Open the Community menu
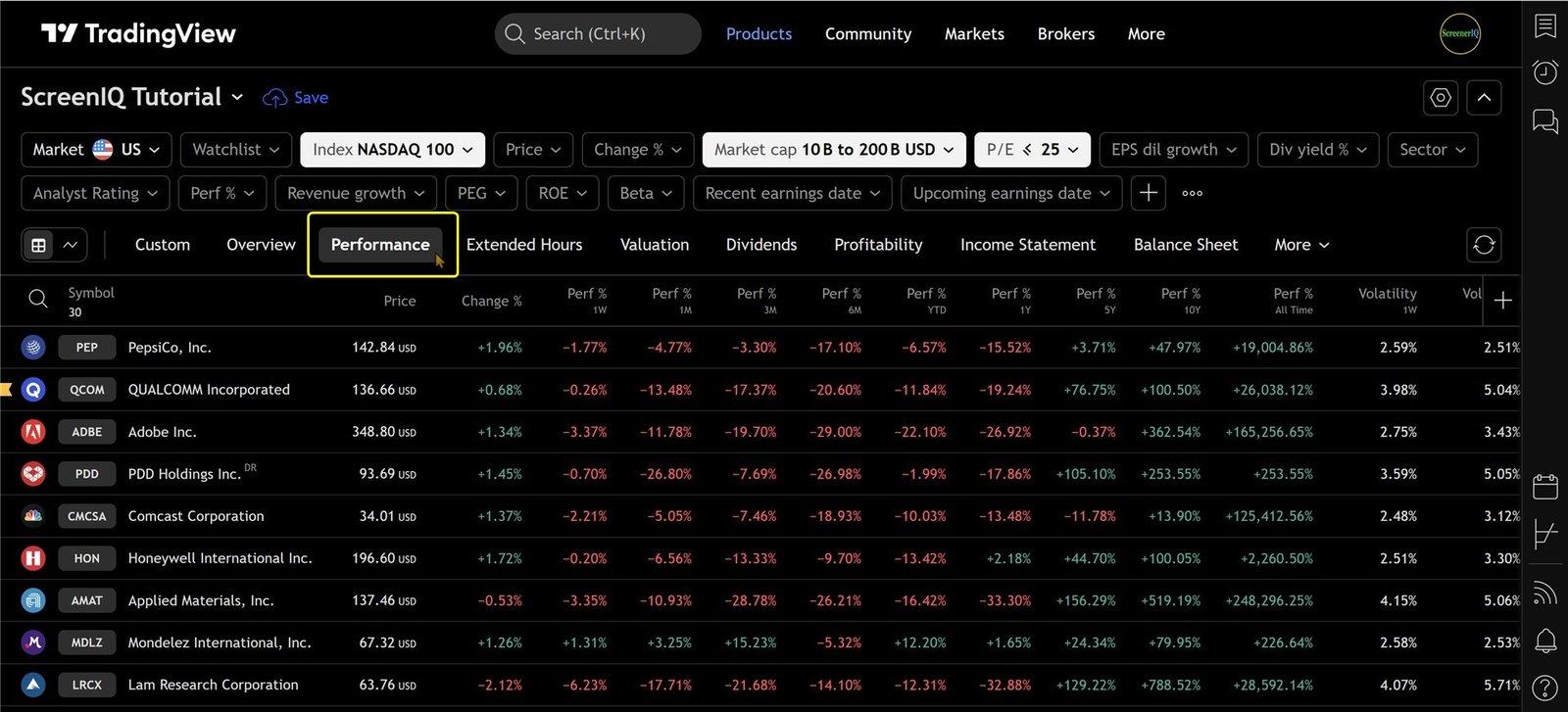Viewport: 1568px width, 712px height. 868,34
